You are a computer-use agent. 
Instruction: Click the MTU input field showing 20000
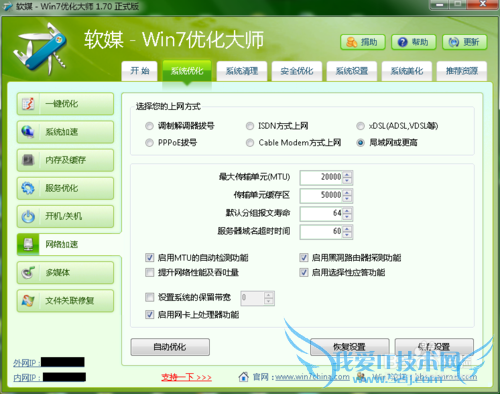[x=321, y=177]
